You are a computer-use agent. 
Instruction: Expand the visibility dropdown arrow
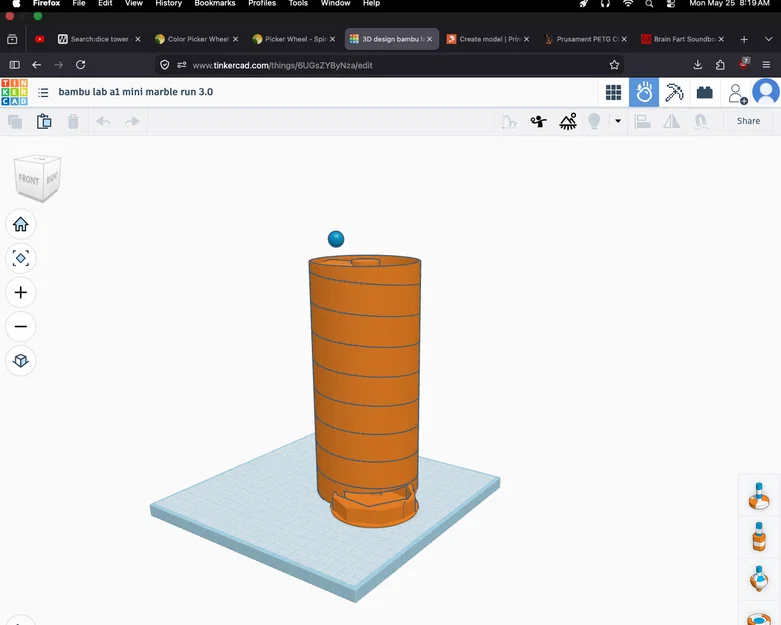click(x=618, y=121)
